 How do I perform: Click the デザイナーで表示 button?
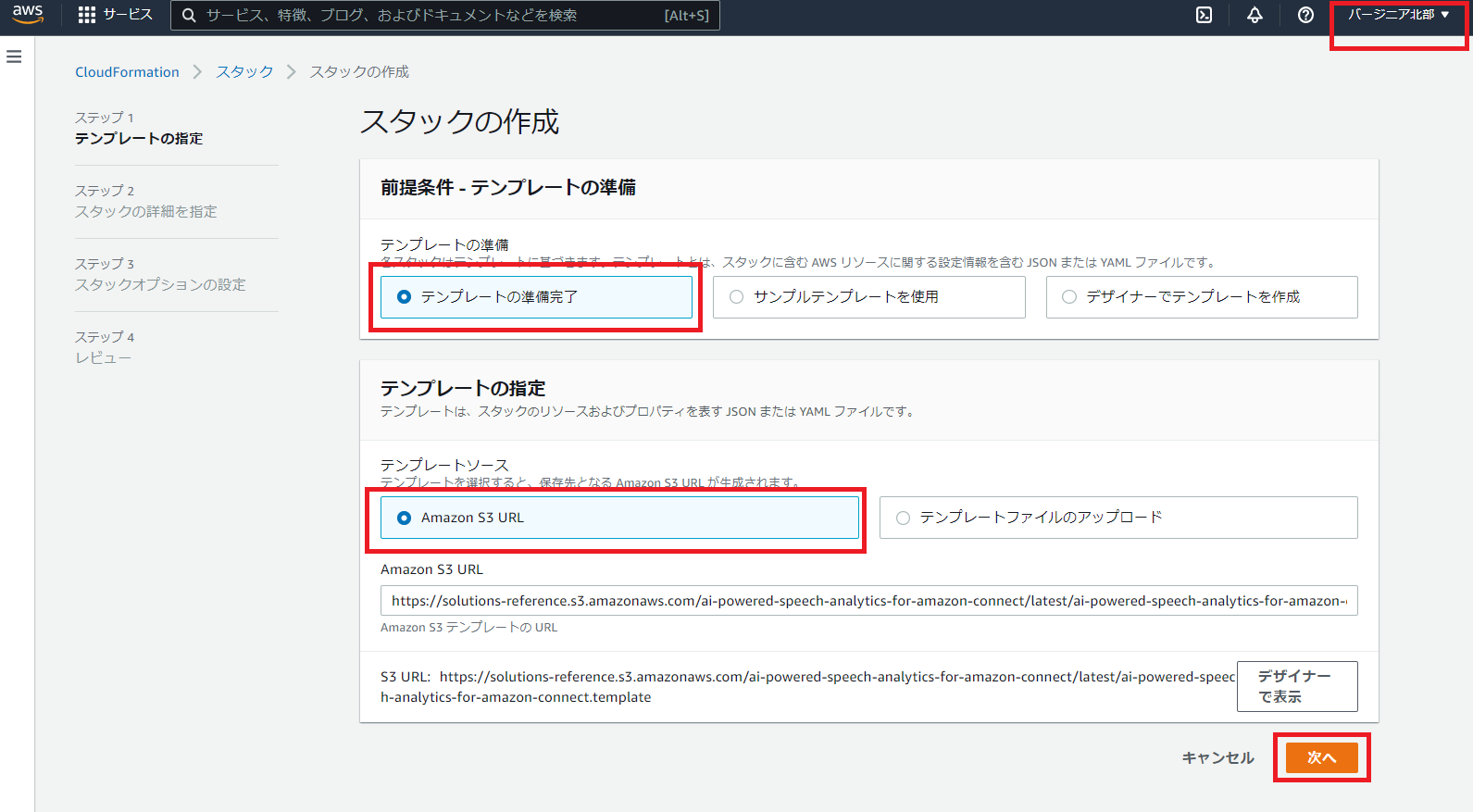1297,686
